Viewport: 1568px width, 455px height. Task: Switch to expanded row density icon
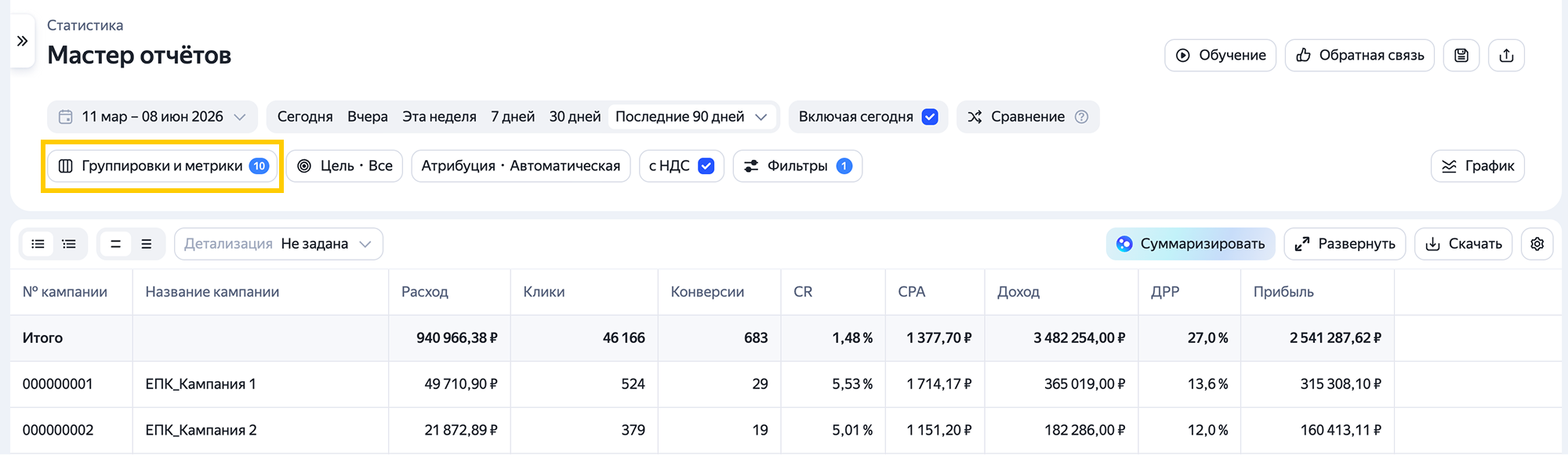pos(147,244)
